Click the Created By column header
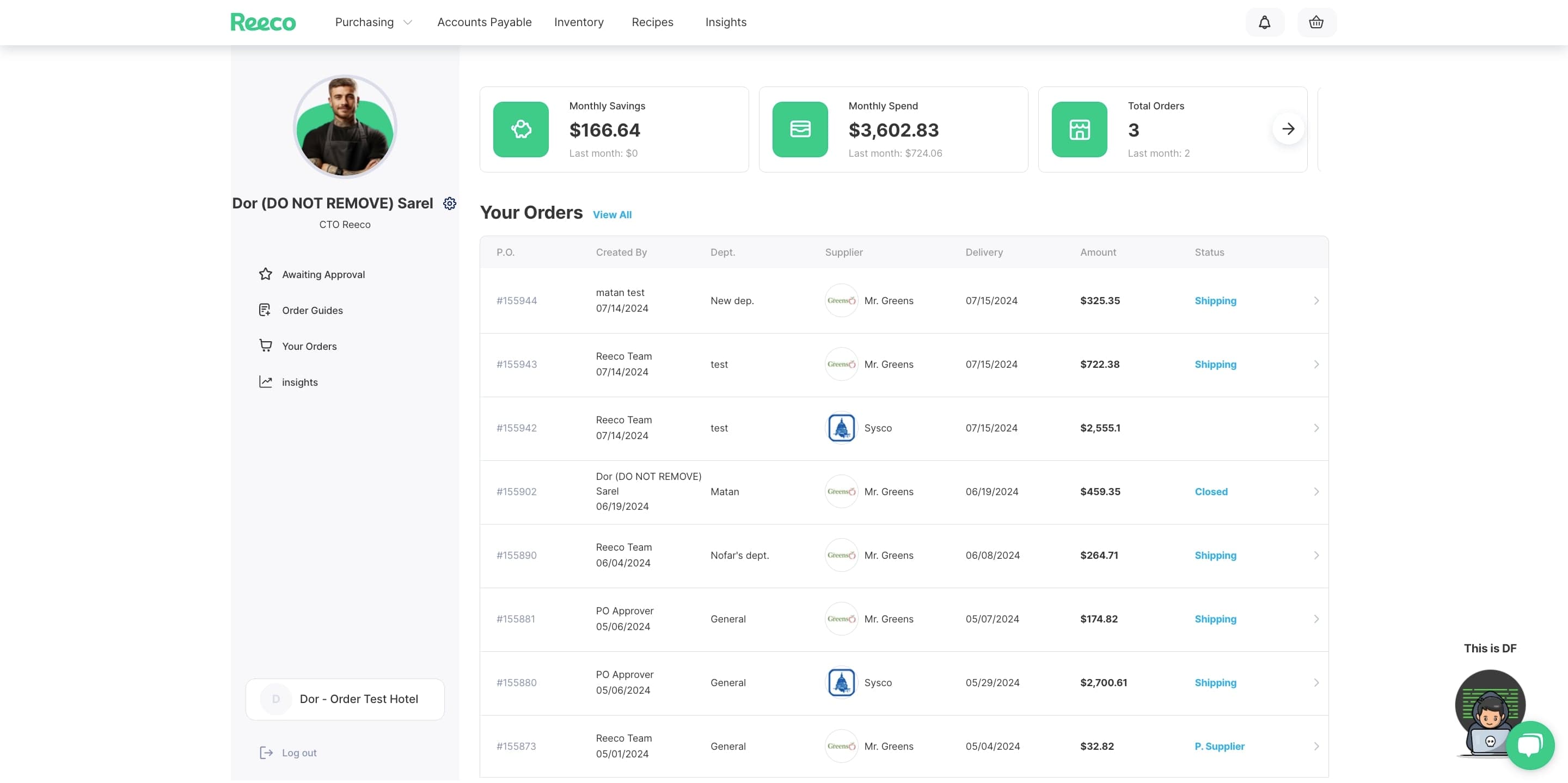1568x783 pixels. (621, 252)
